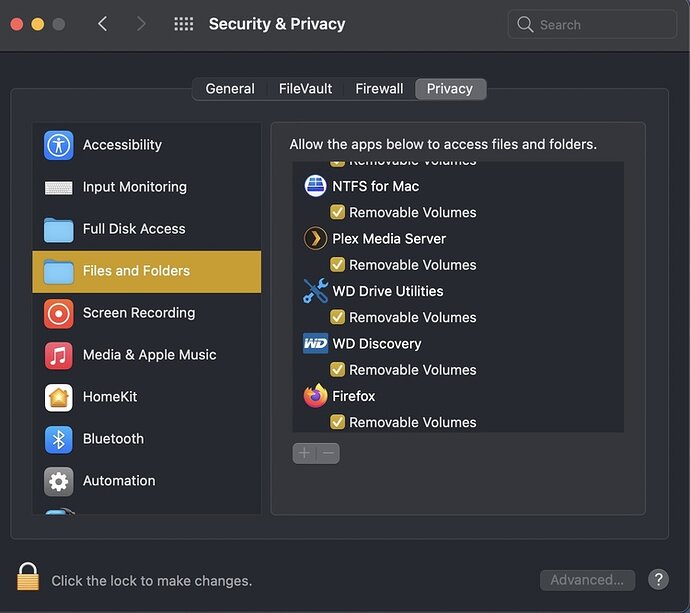Uncheck Removable Volumes under WD Discovery
This screenshot has height=613, width=690.
(x=337, y=370)
